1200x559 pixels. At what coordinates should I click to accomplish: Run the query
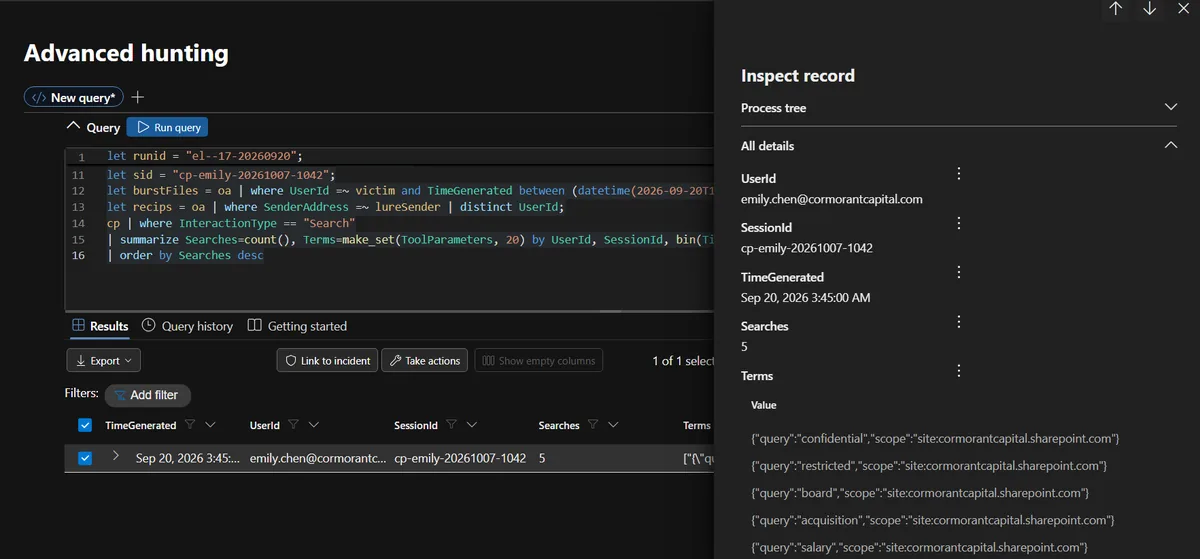coord(168,127)
